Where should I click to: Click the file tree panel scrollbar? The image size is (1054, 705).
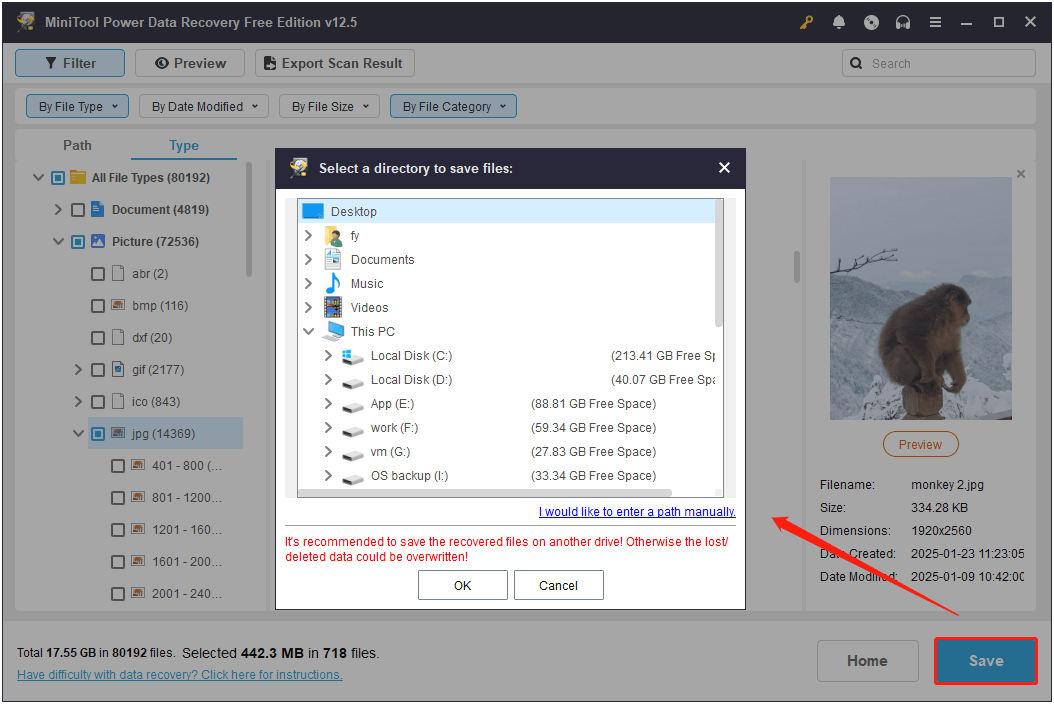tap(249, 219)
